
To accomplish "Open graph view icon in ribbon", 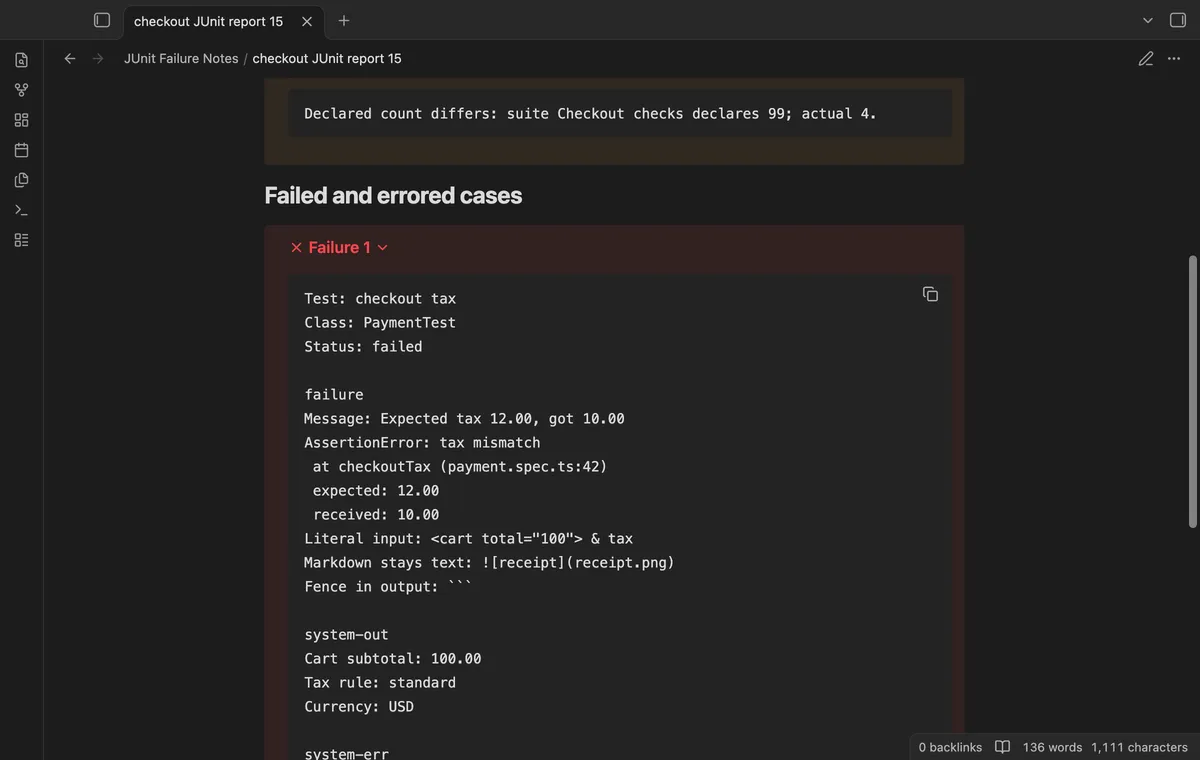I will (21, 90).
